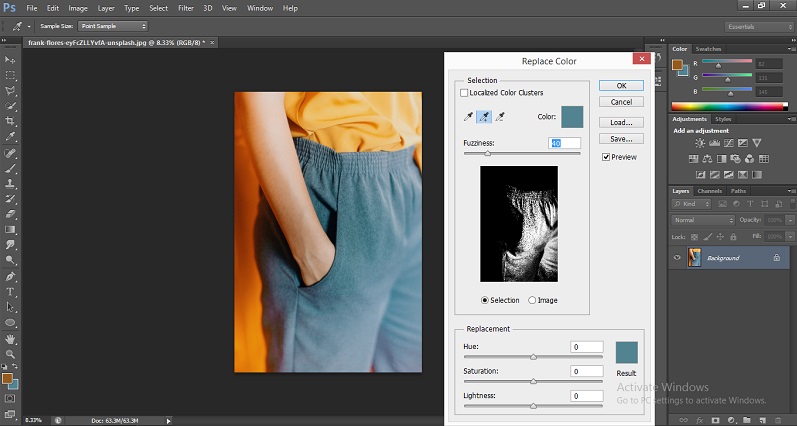797x426 pixels.
Task: Open the layer blend mode Normal dropdown
Action: pyautogui.click(x=704, y=220)
